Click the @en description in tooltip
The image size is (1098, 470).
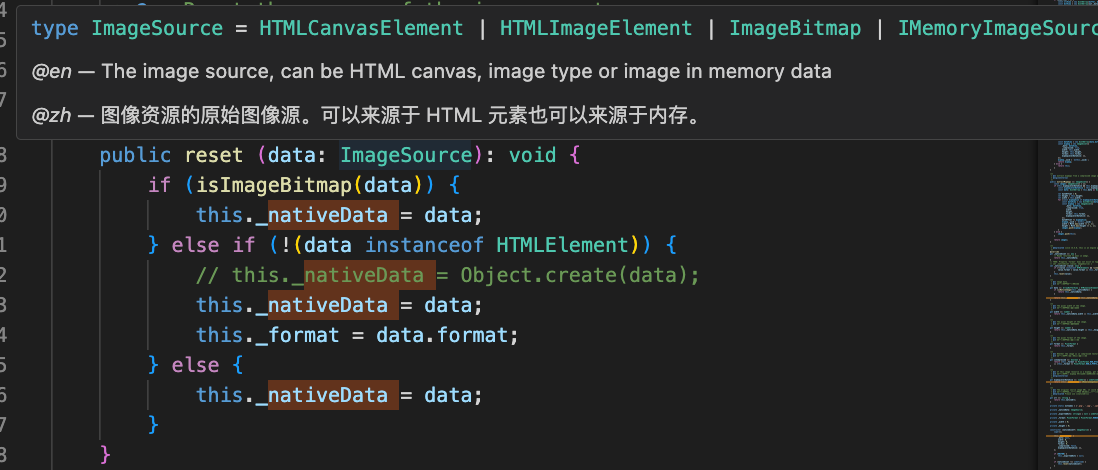(x=432, y=72)
